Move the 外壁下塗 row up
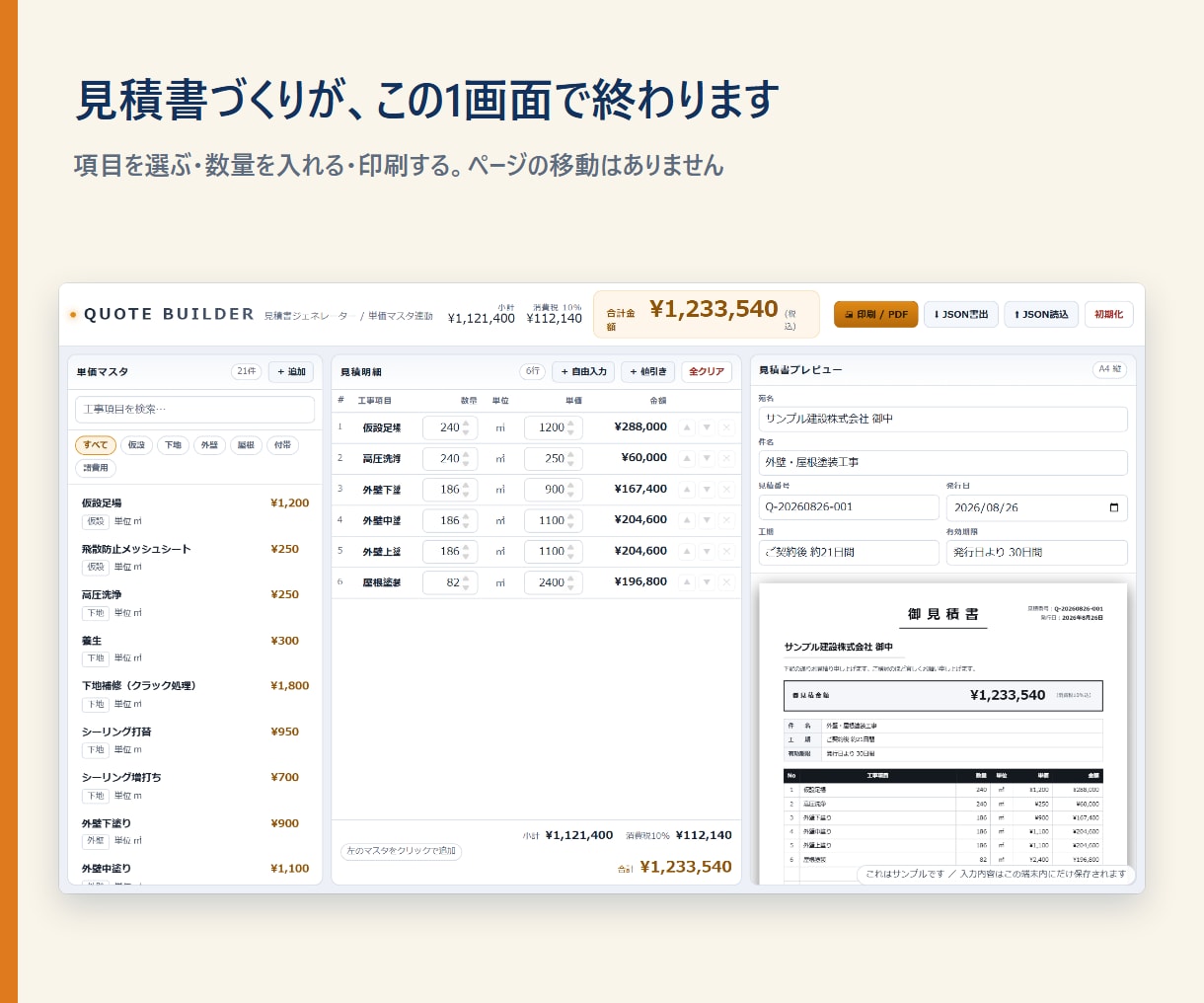Screen dimensions: 1204x1003 (687, 490)
